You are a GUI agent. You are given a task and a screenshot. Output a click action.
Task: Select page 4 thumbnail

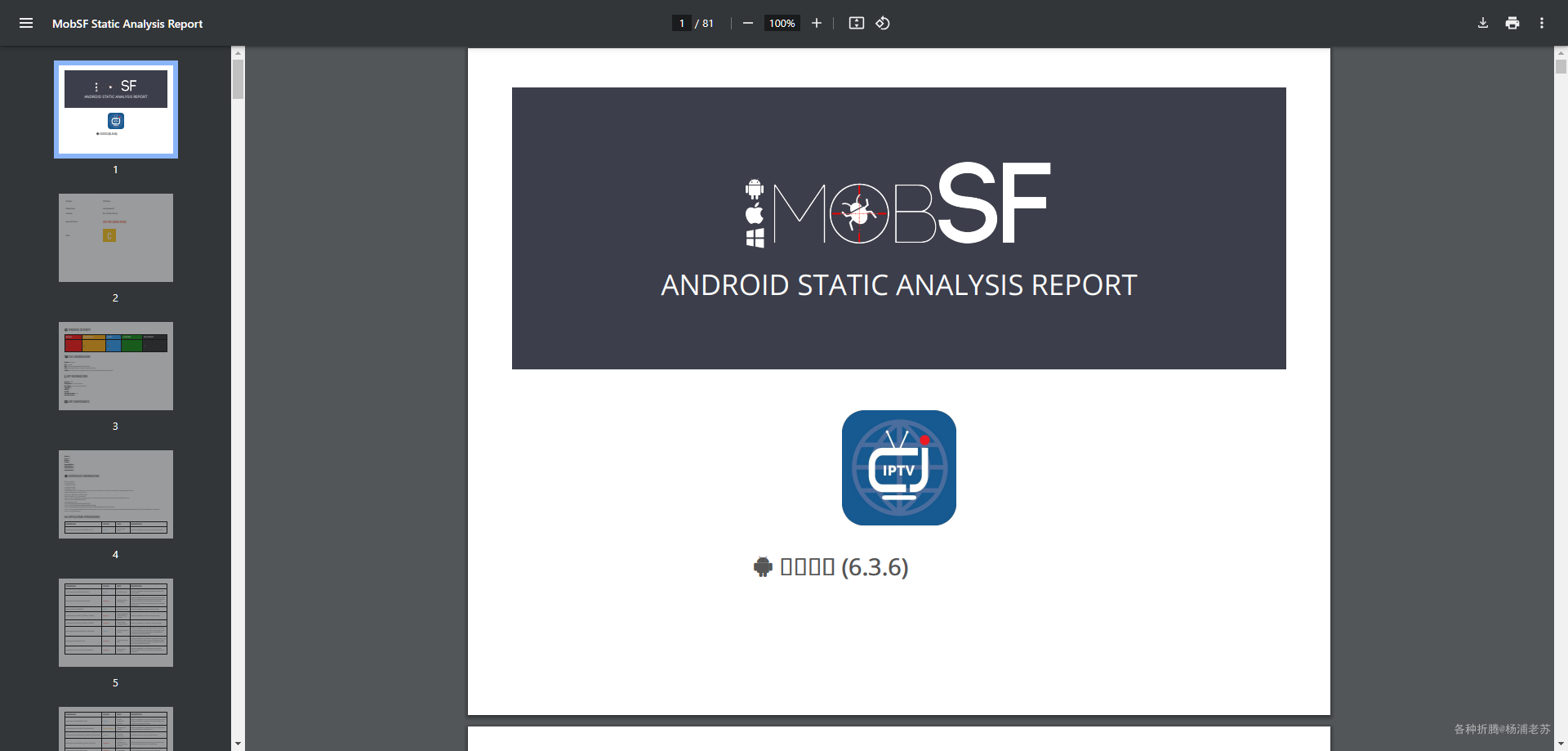(x=116, y=494)
